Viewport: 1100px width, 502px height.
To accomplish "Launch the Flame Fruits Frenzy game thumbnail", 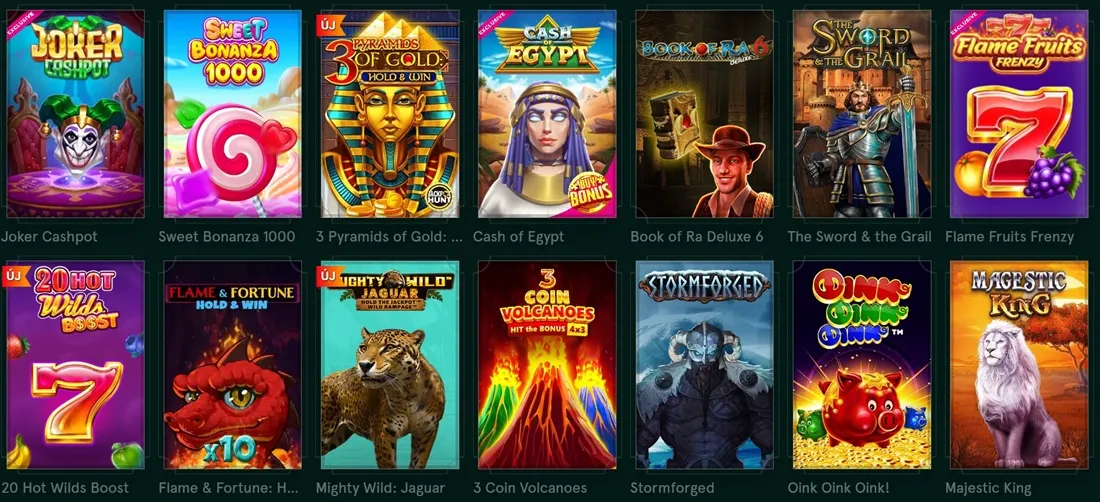I will click(x=1019, y=114).
